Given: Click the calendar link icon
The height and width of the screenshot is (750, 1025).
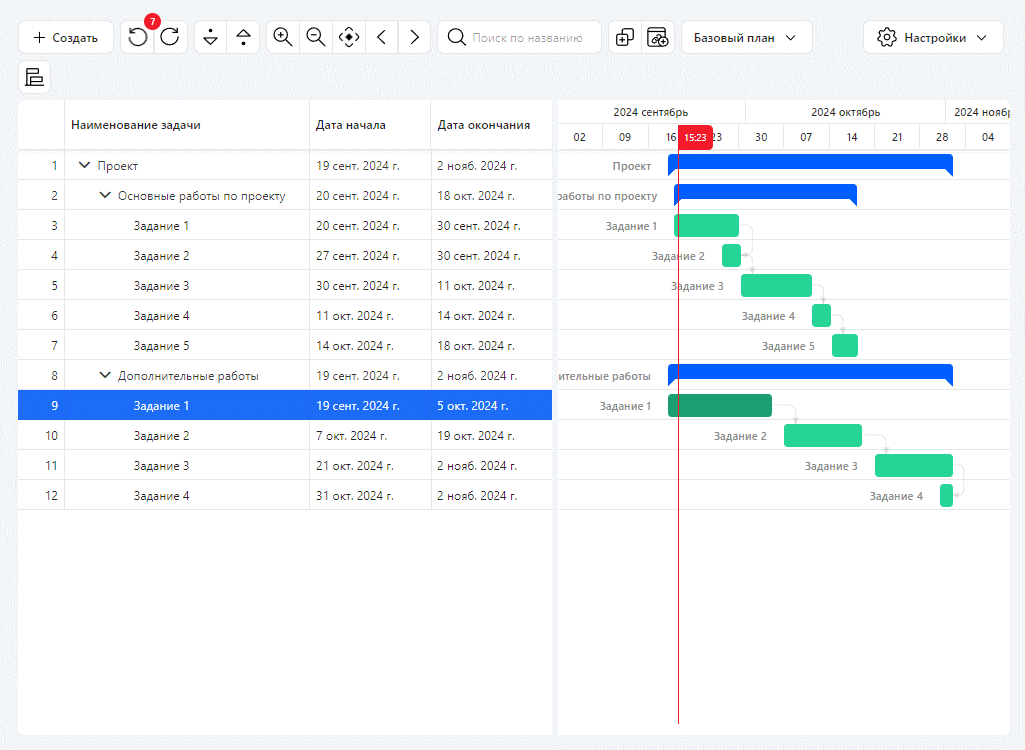Looking at the screenshot, I should 658,37.
